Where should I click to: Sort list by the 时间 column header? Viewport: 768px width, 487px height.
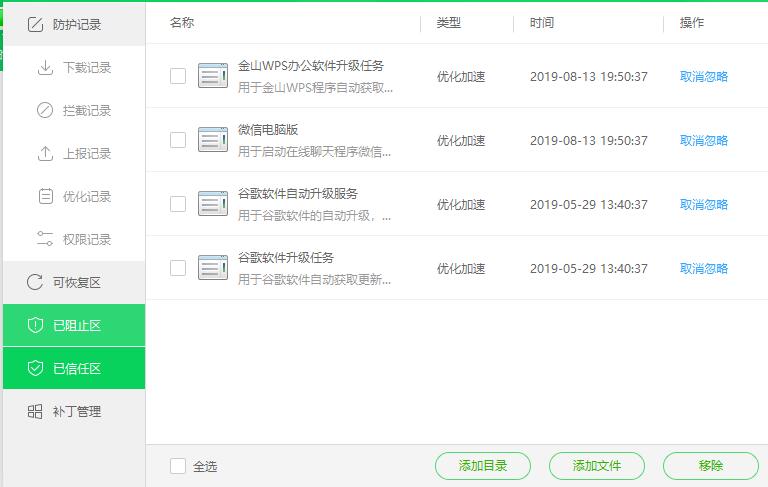coord(542,23)
